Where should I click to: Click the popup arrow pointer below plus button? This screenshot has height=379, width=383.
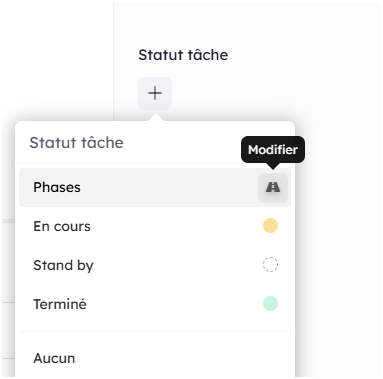155,117
